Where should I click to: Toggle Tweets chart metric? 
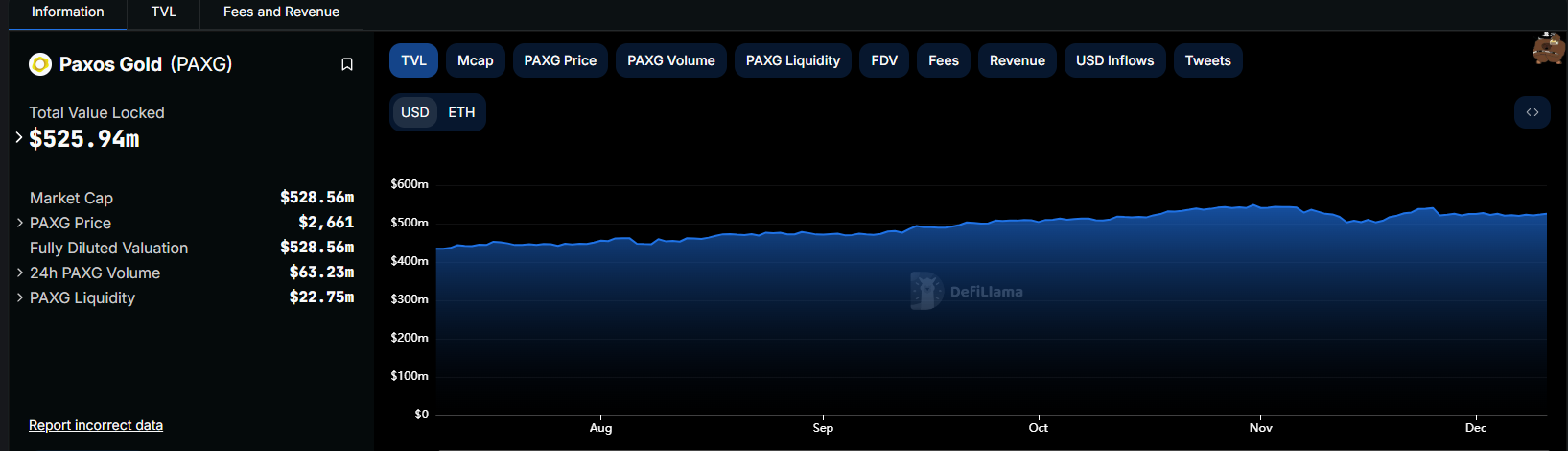tap(1208, 60)
